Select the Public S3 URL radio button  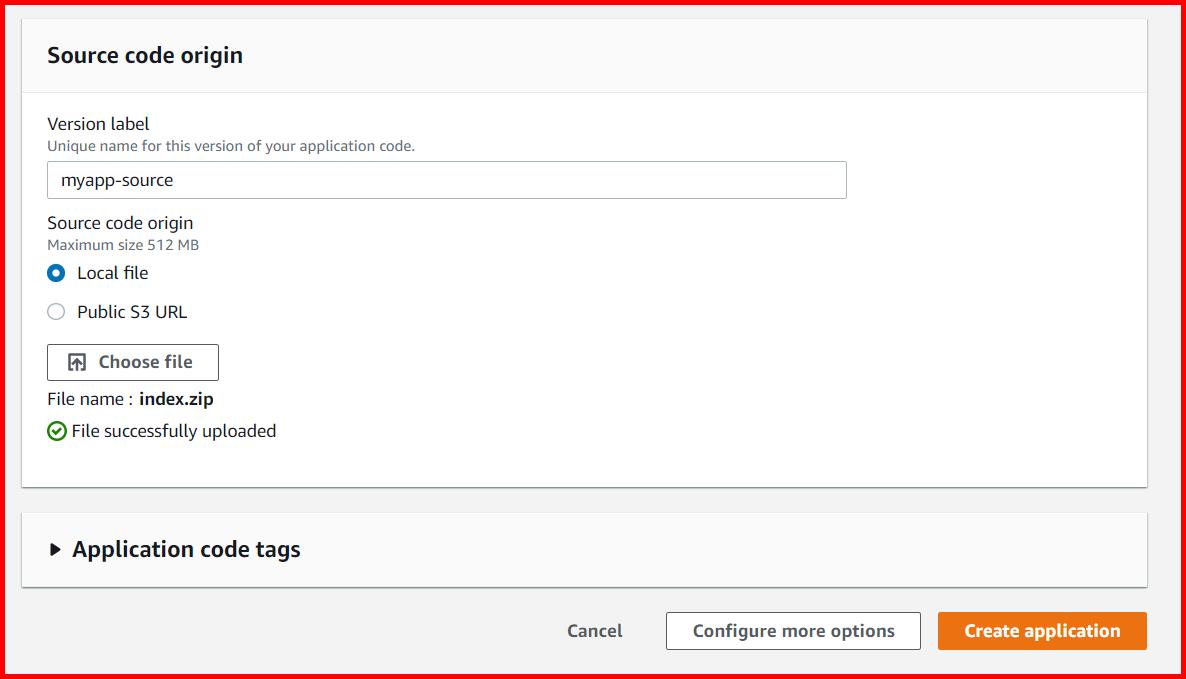pos(56,311)
